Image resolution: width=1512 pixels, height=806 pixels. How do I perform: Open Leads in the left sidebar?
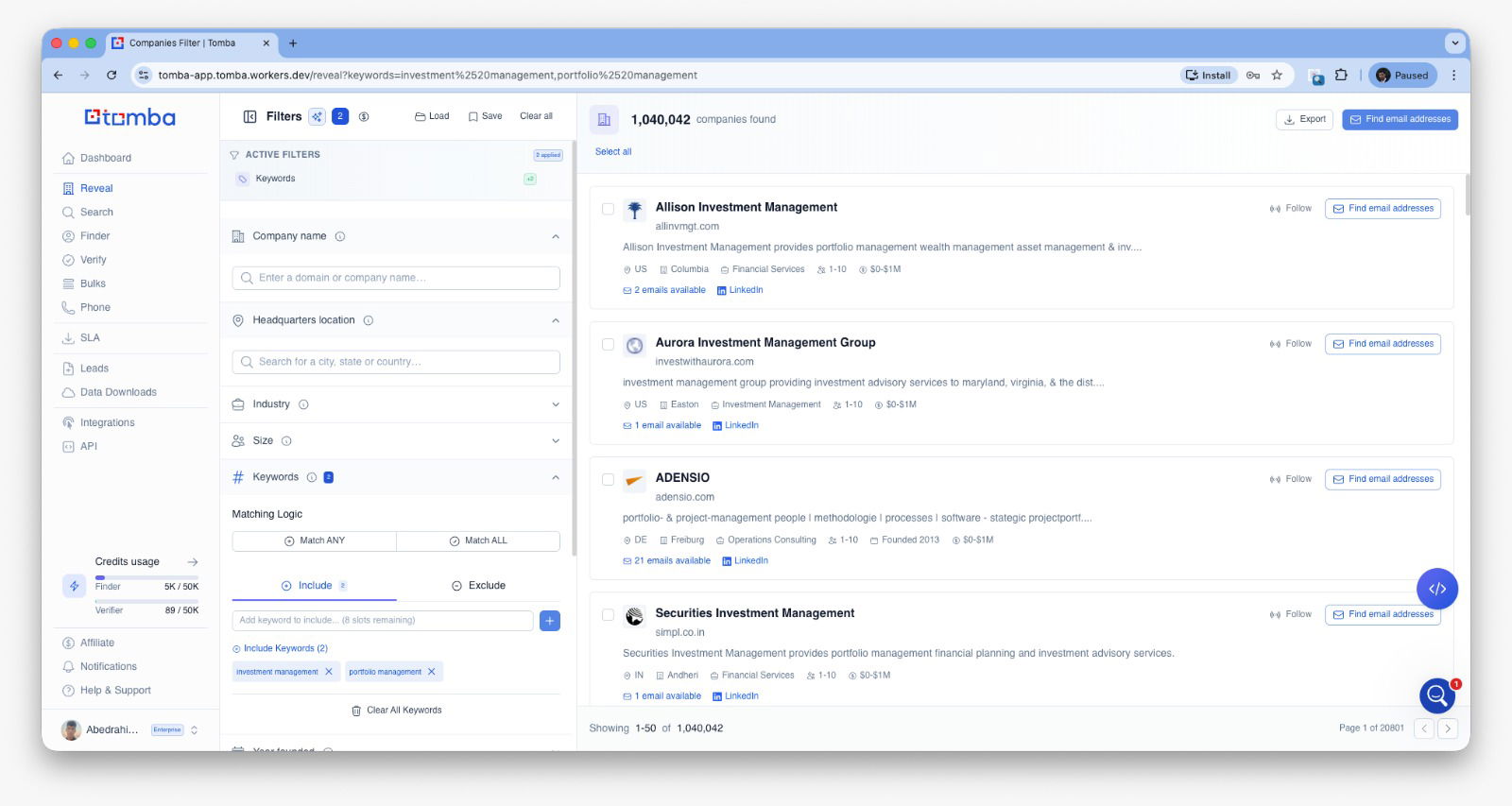[x=94, y=369]
